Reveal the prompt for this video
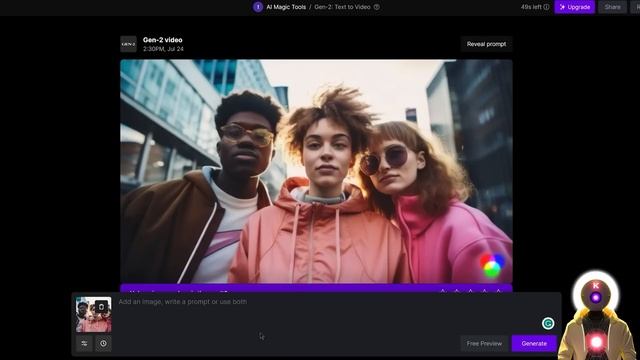640x360 pixels. tap(486, 44)
